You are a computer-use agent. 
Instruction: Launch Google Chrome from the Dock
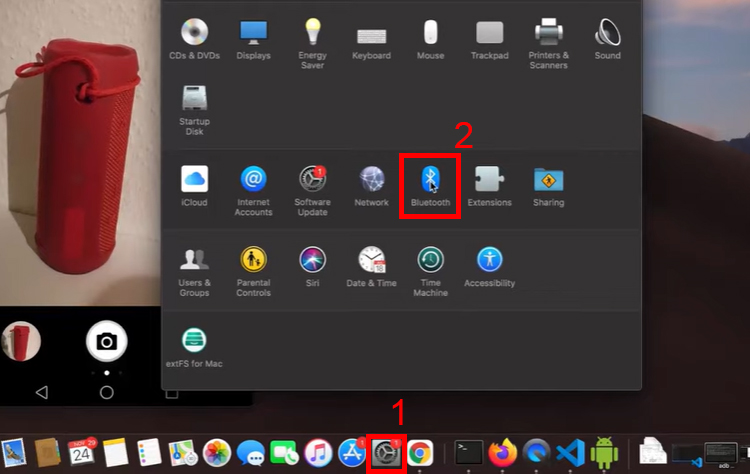pyautogui.click(x=420, y=454)
